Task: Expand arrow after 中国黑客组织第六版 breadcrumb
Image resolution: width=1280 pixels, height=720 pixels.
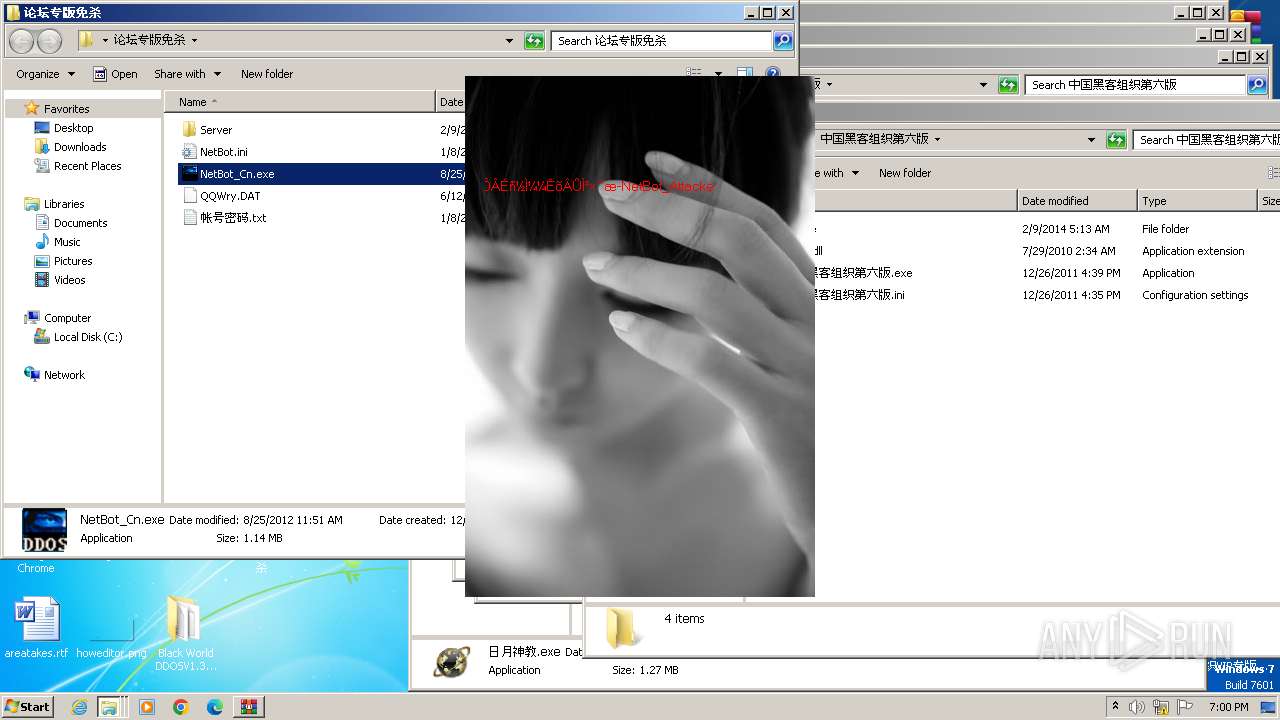Action: coord(936,139)
